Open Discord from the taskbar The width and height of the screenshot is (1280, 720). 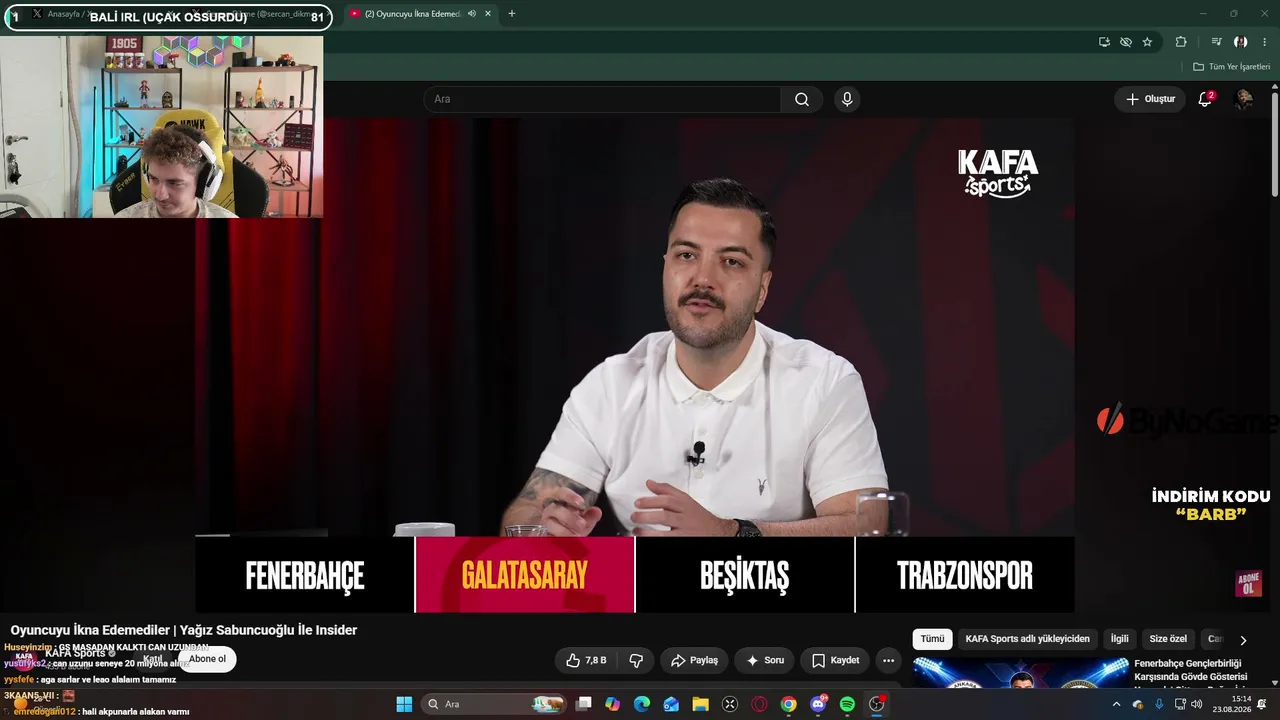pyautogui.click(x=818, y=704)
